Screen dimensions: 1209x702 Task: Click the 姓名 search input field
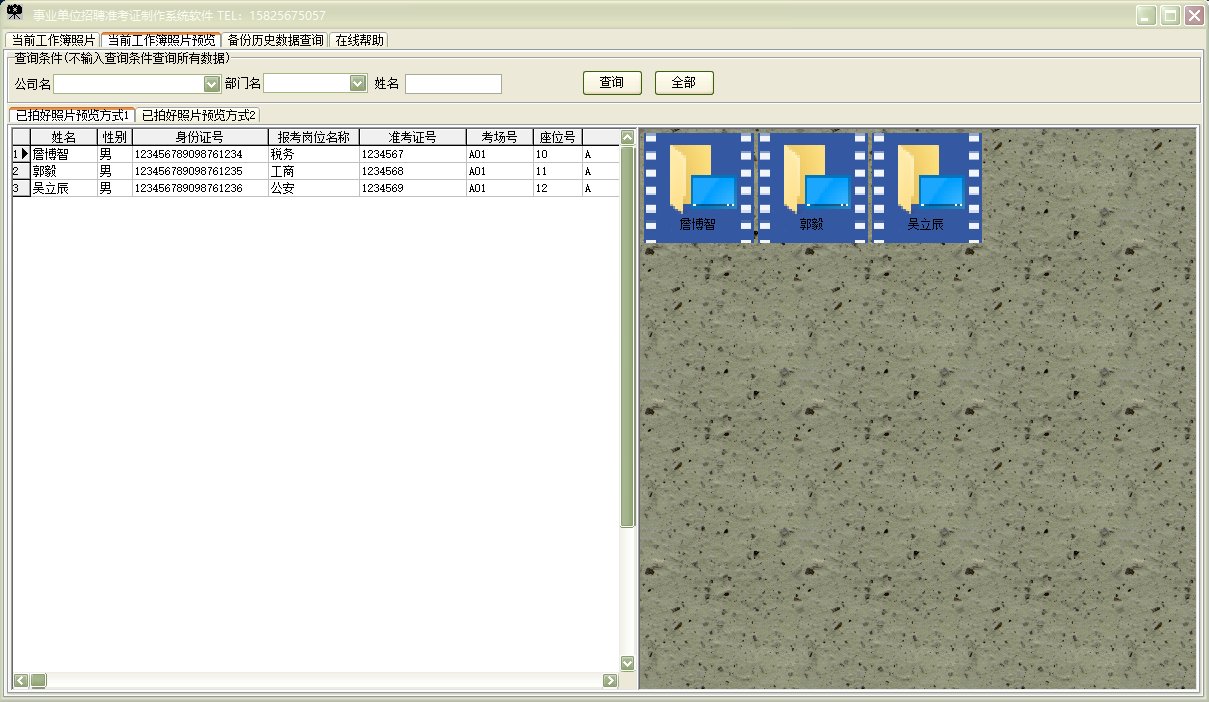pos(453,84)
